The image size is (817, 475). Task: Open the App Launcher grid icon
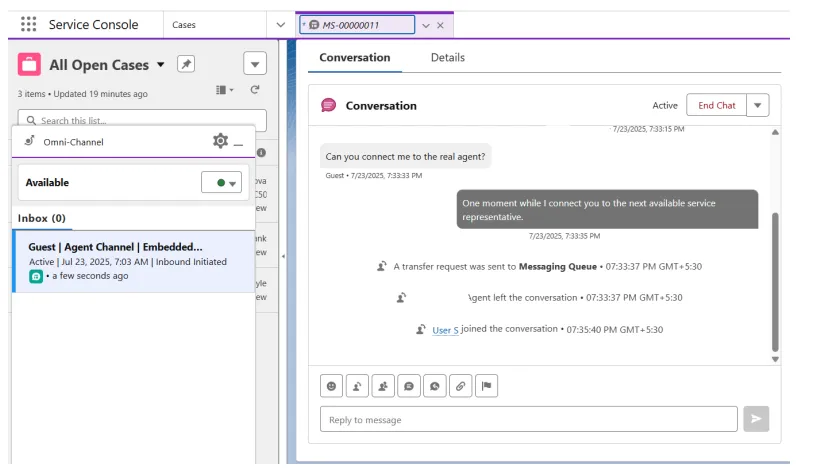pos(28,24)
